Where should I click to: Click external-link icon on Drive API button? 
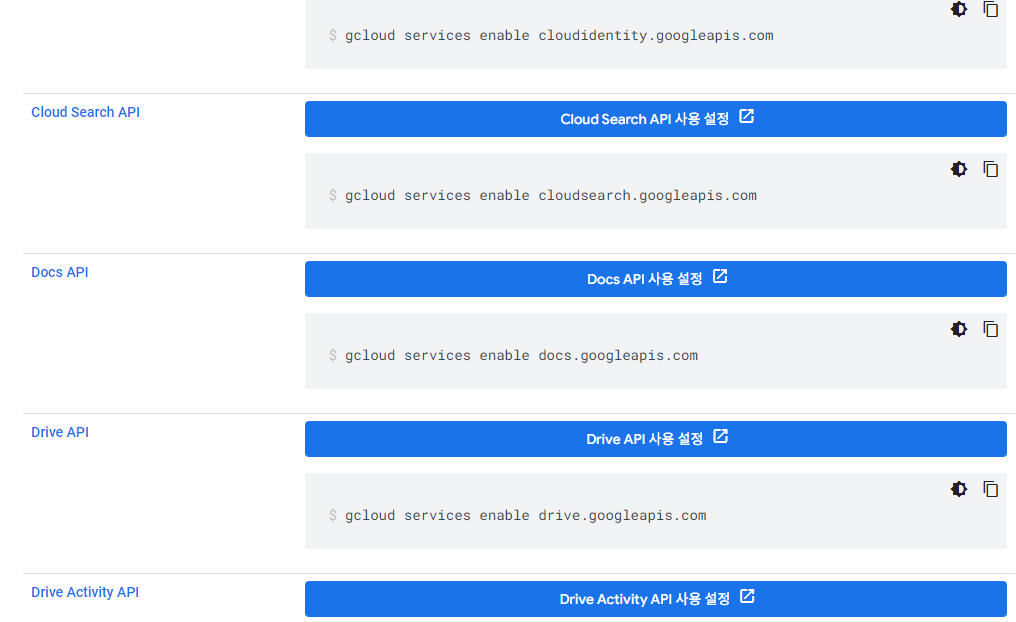[720, 437]
